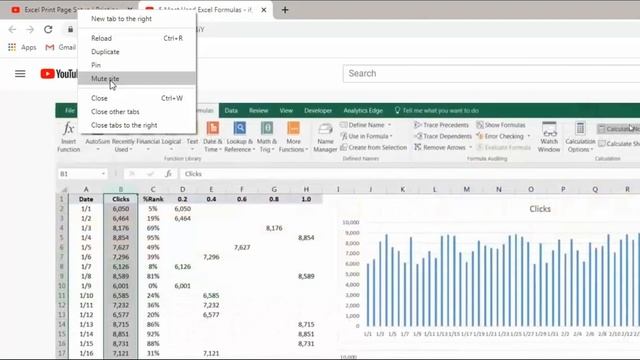
Task: Click Calculation Options icon
Action: [x=580, y=128]
